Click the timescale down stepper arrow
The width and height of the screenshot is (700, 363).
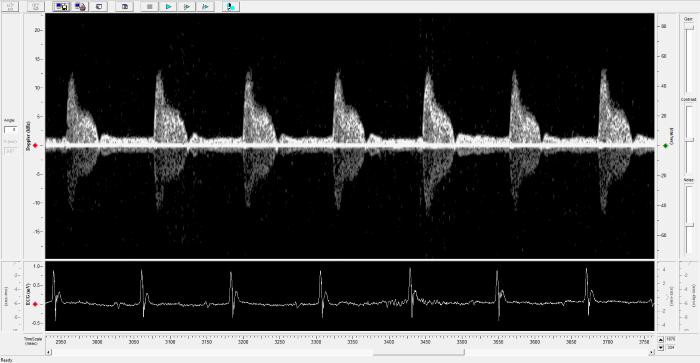coord(661,347)
